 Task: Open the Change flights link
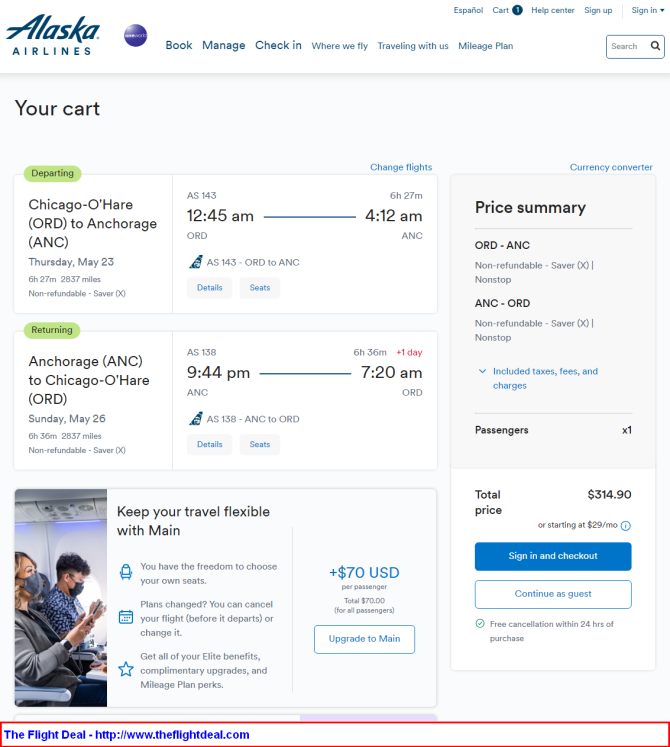click(401, 167)
